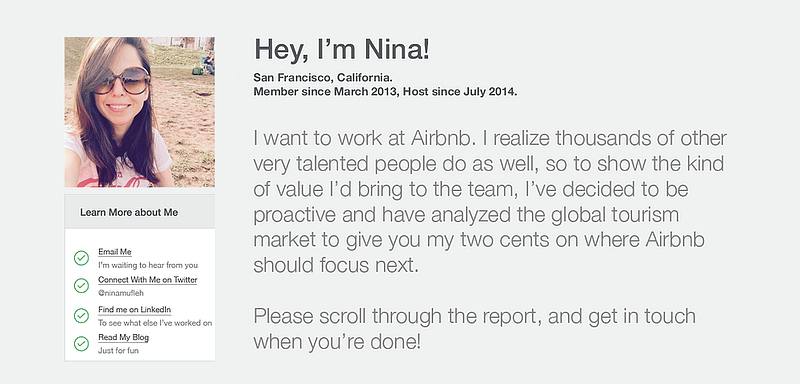
Task: Click the Member since March 2013 line
Action: (385, 92)
